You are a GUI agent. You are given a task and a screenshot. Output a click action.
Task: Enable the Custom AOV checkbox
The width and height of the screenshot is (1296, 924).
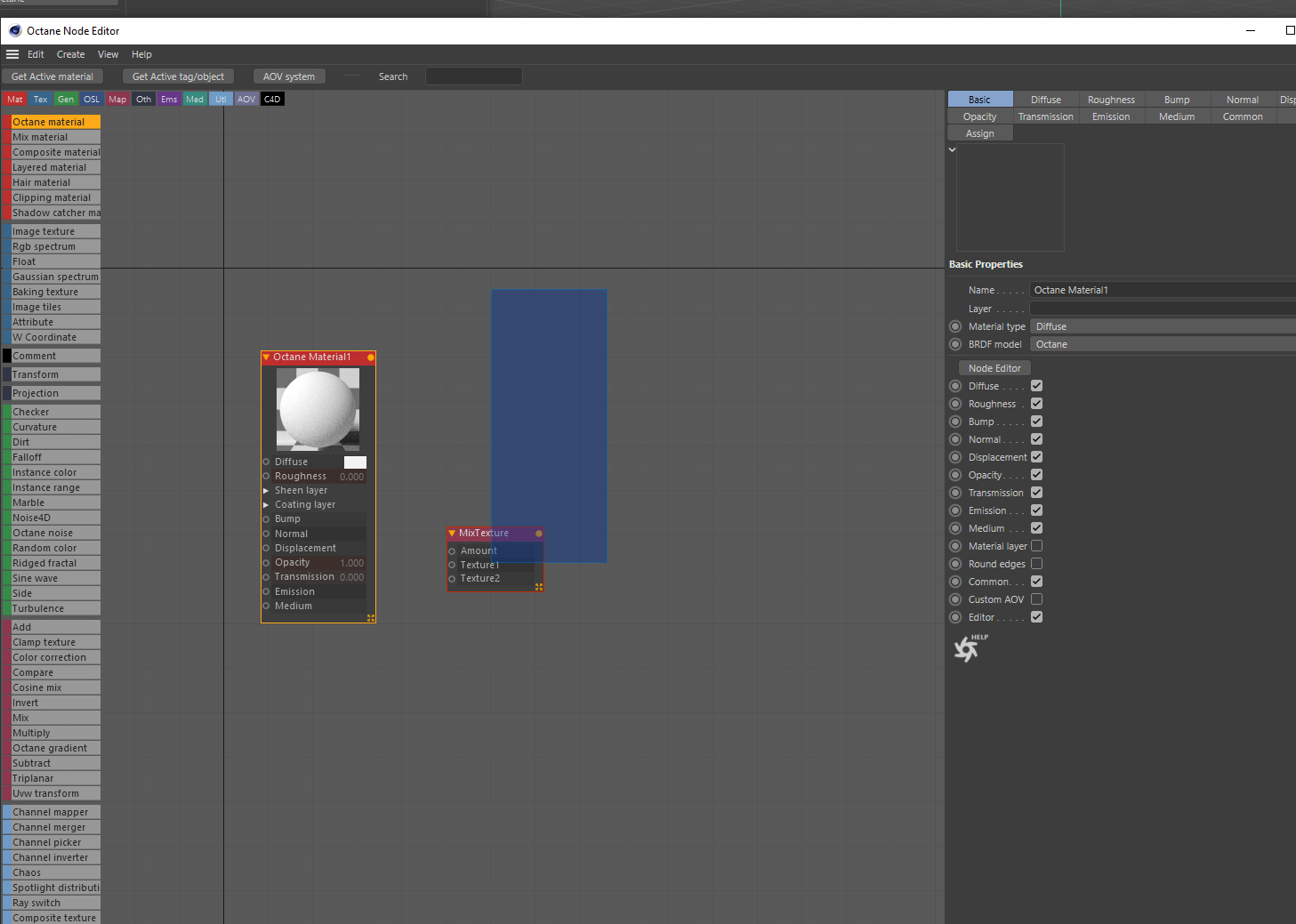(1036, 599)
